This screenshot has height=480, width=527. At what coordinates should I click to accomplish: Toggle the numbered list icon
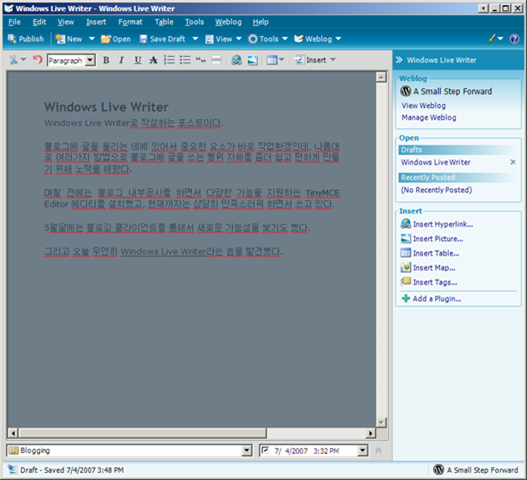coord(169,60)
